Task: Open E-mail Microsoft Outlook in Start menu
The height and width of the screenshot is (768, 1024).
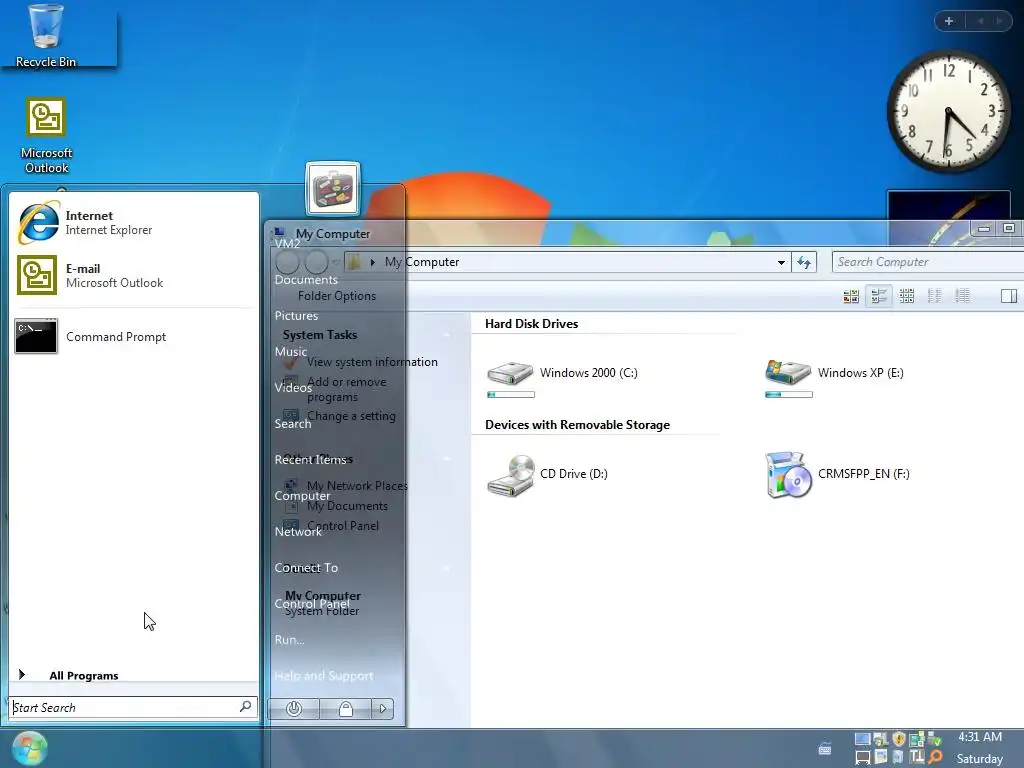Action: pyautogui.click(x=134, y=276)
